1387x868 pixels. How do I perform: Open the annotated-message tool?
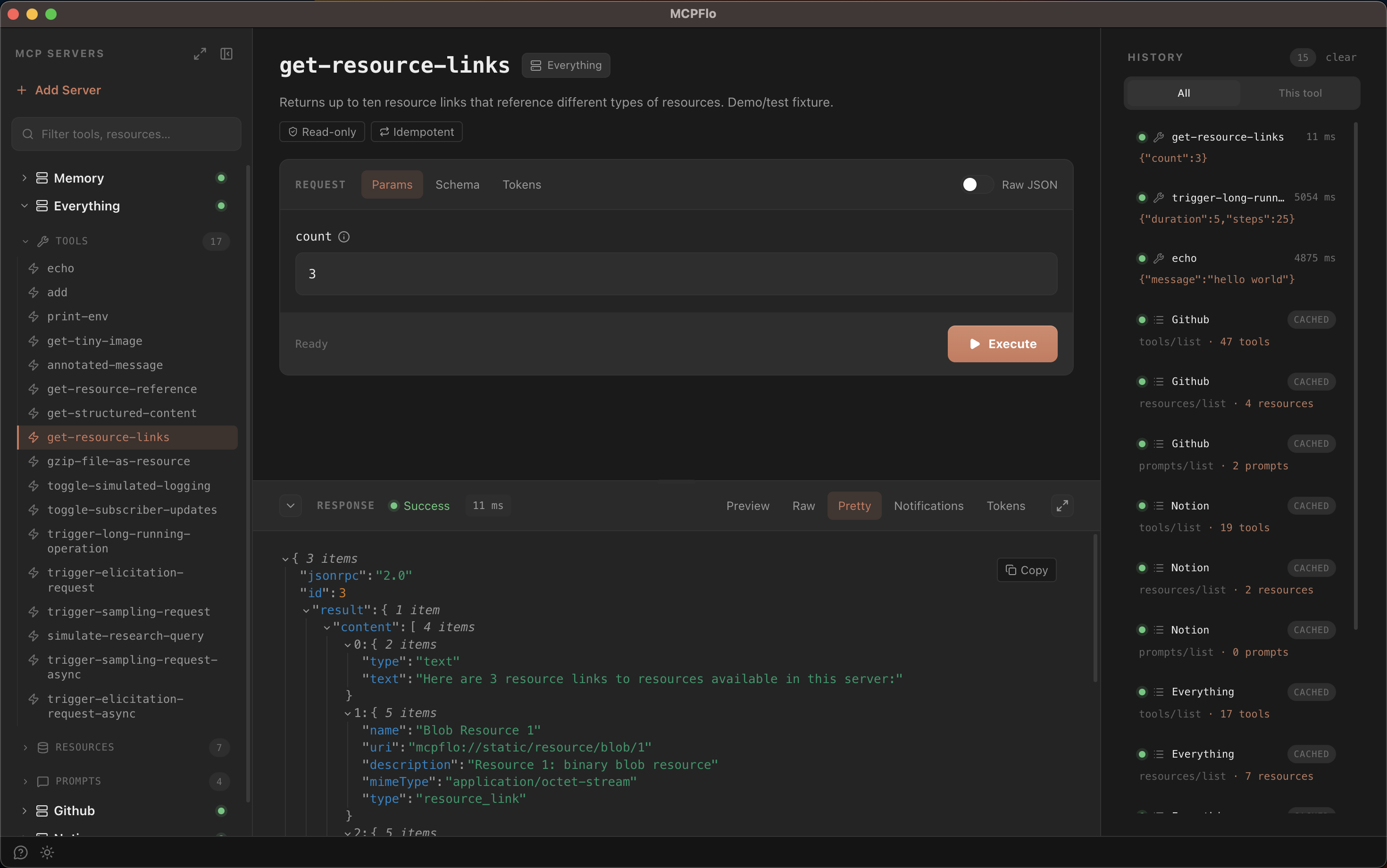point(127,365)
